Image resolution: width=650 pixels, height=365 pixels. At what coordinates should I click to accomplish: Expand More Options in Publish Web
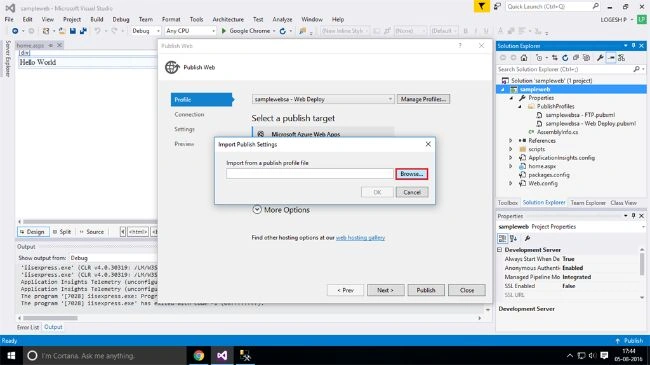[x=281, y=210]
